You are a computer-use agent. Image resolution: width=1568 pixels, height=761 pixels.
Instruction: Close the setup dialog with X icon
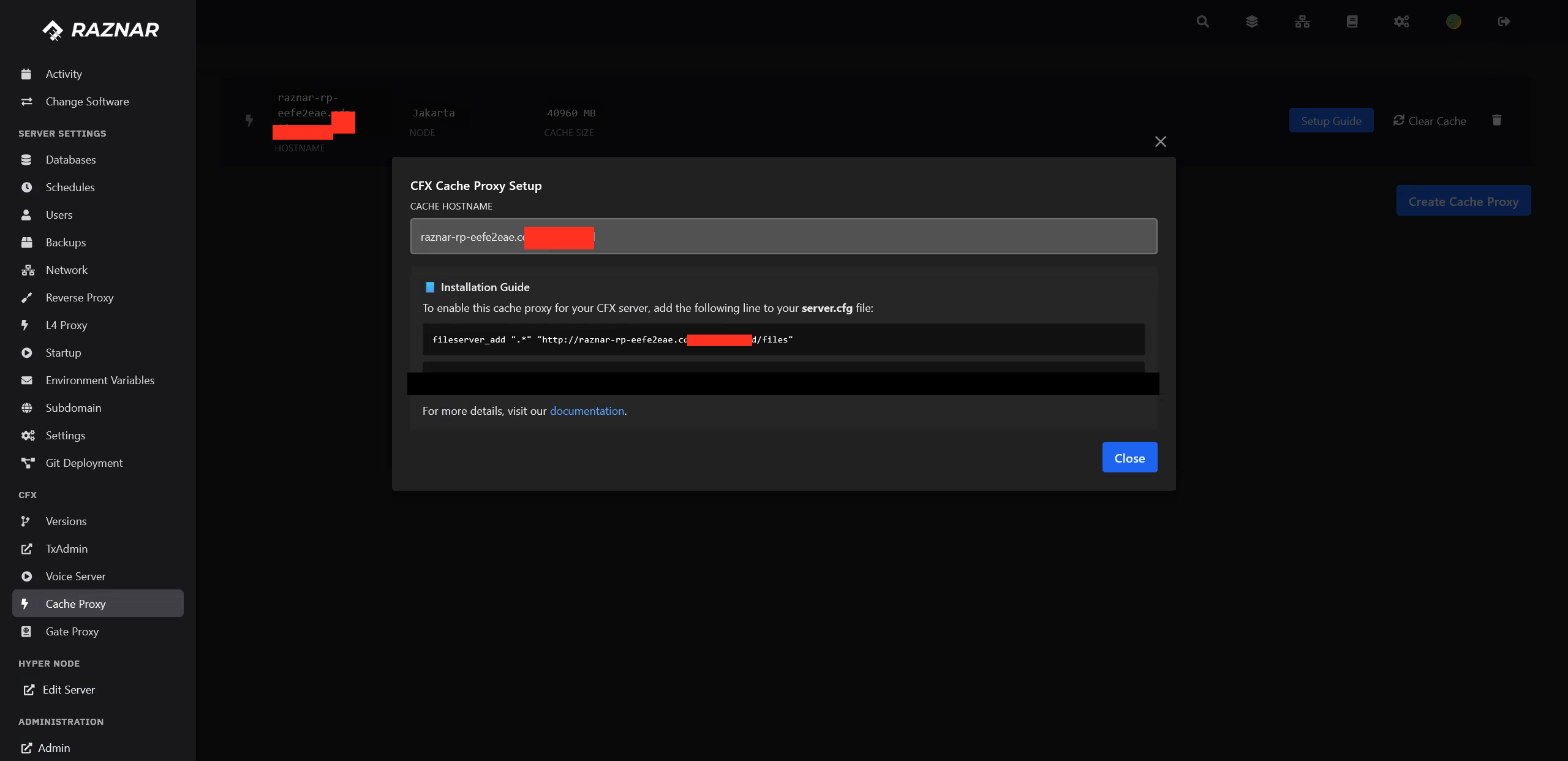point(1160,142)
